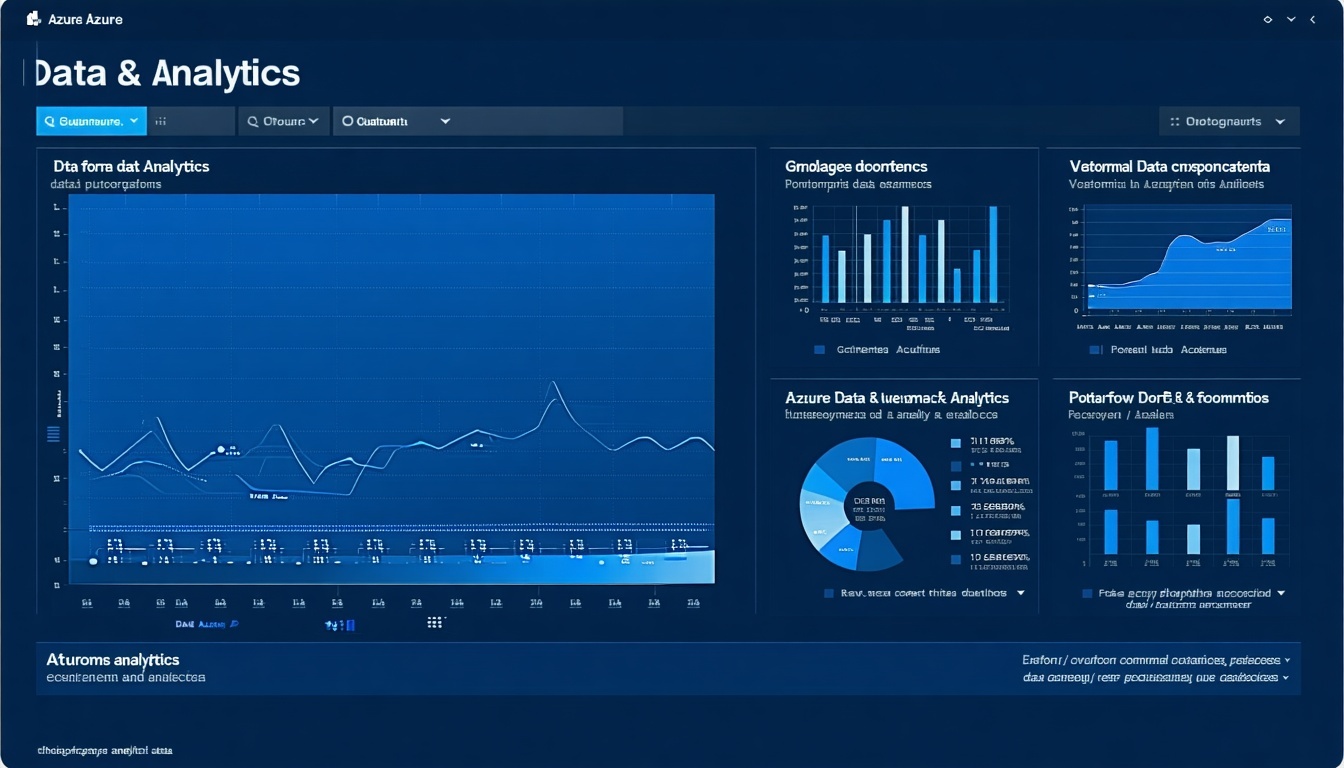
Task: Toggle the legend square under Vetormal area chart
Action: point(1095,350)
